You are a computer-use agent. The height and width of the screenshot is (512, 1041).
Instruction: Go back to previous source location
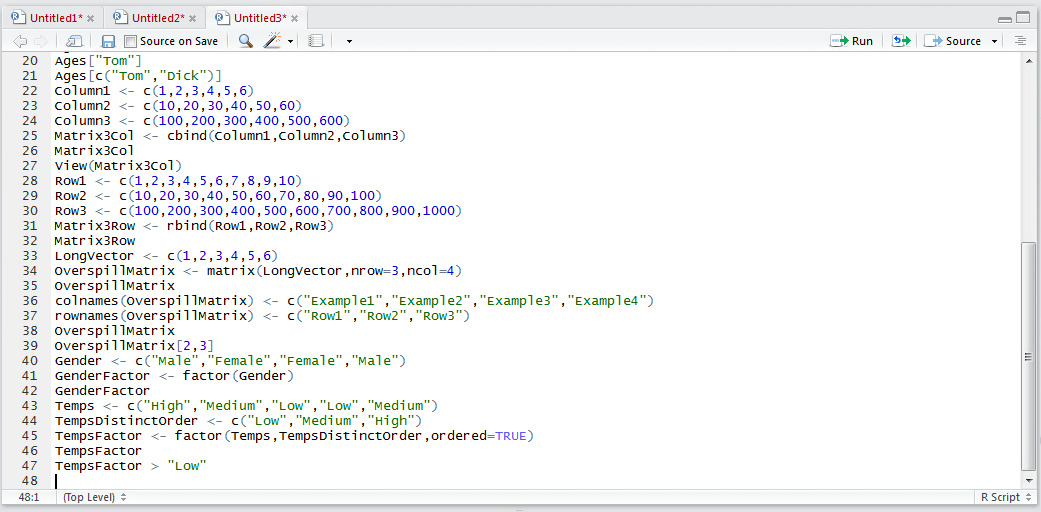click(21, 41)
